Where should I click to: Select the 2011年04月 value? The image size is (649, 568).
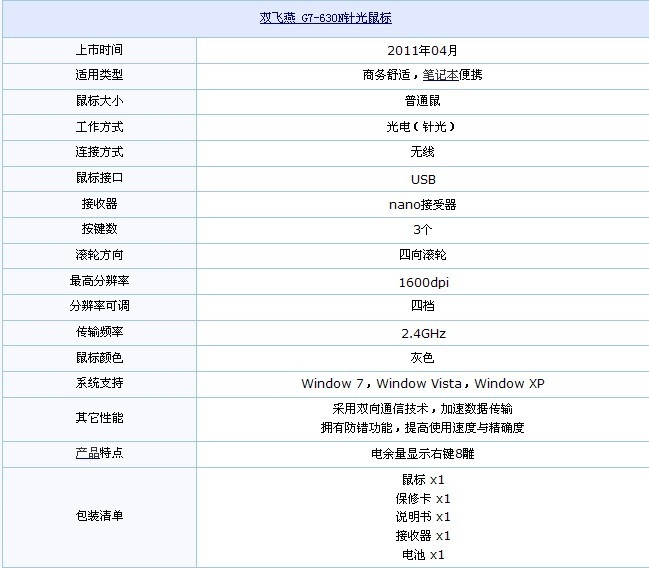tap(422, 51)
